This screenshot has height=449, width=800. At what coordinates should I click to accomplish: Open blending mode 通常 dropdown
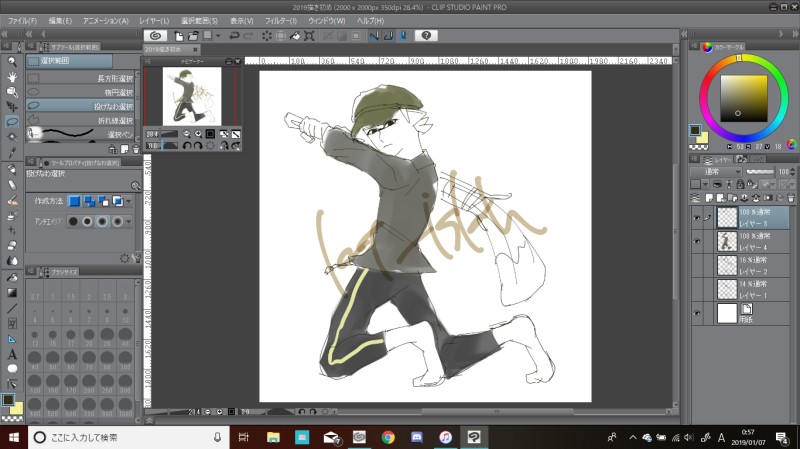click(x=715, y=171)
